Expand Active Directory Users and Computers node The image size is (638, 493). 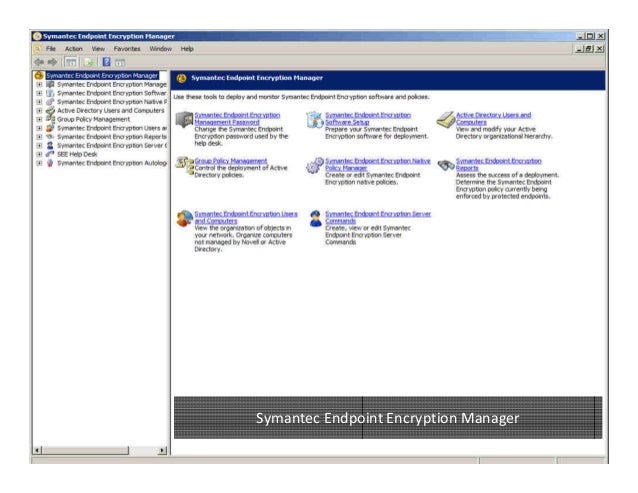[39, 111]
